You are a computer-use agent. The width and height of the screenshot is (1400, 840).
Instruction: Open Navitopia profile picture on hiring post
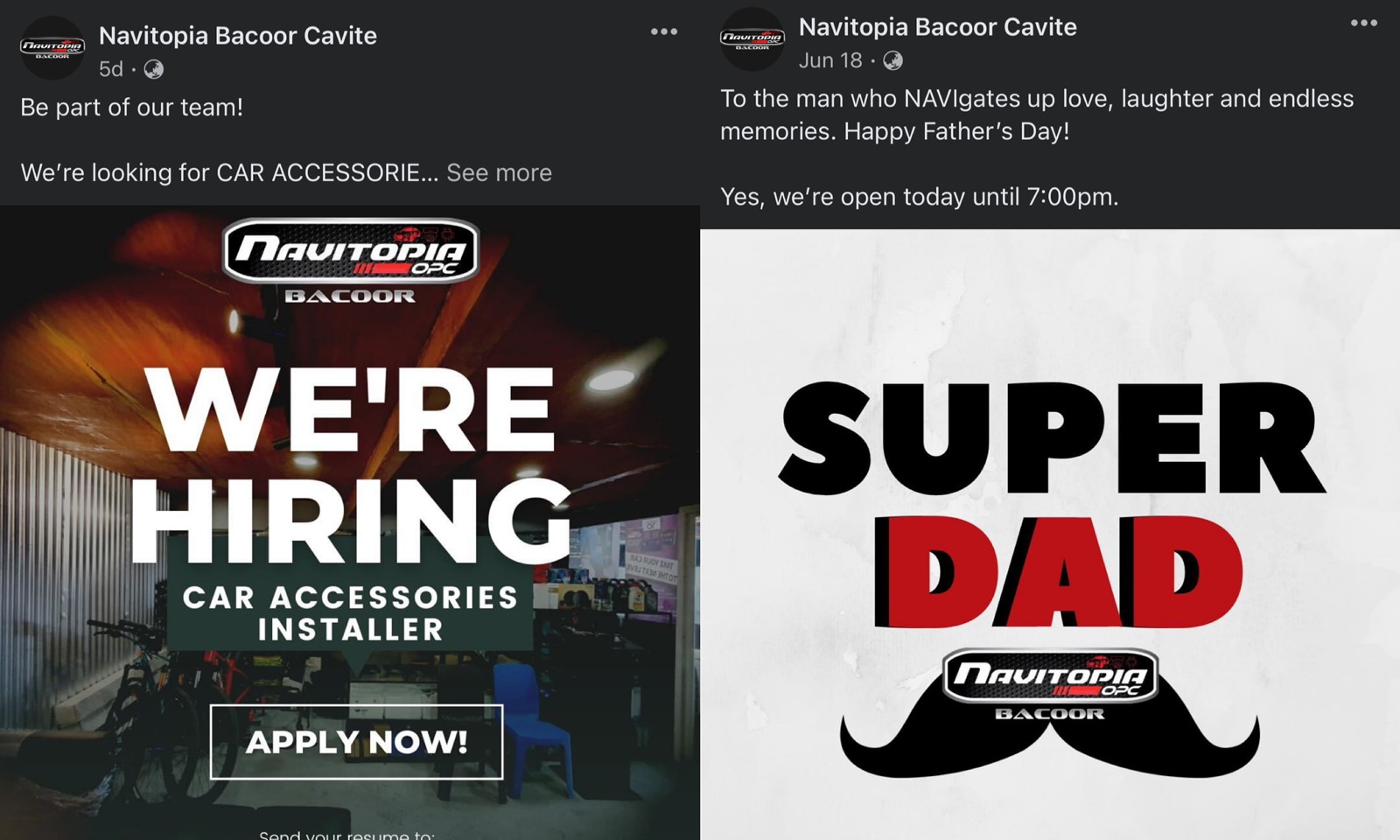[52, 48]
